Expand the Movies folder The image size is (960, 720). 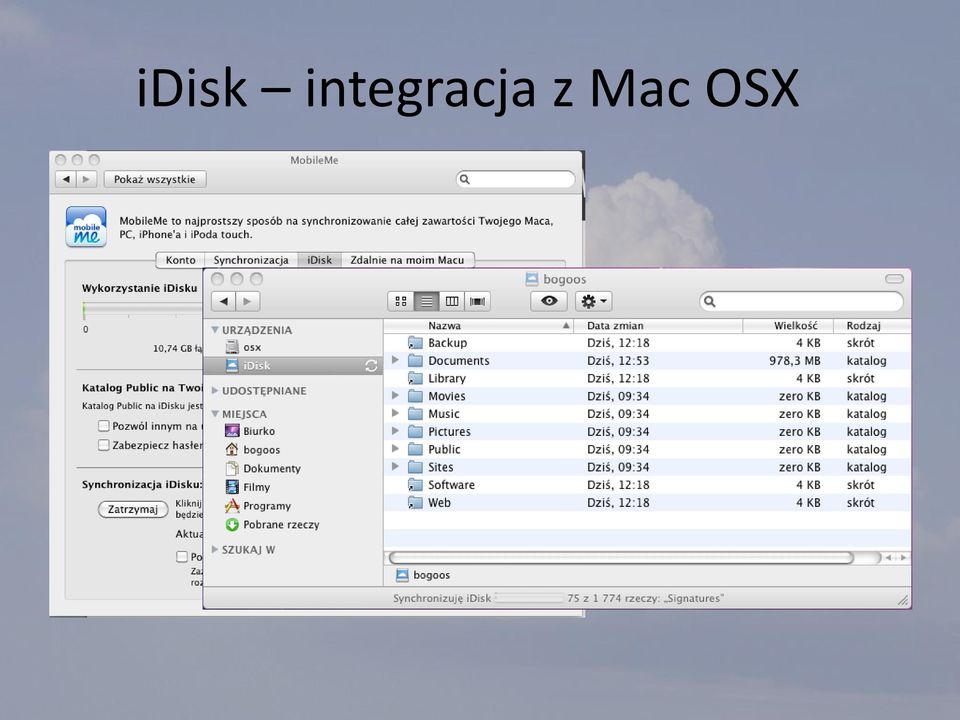[x=396, y=396]
